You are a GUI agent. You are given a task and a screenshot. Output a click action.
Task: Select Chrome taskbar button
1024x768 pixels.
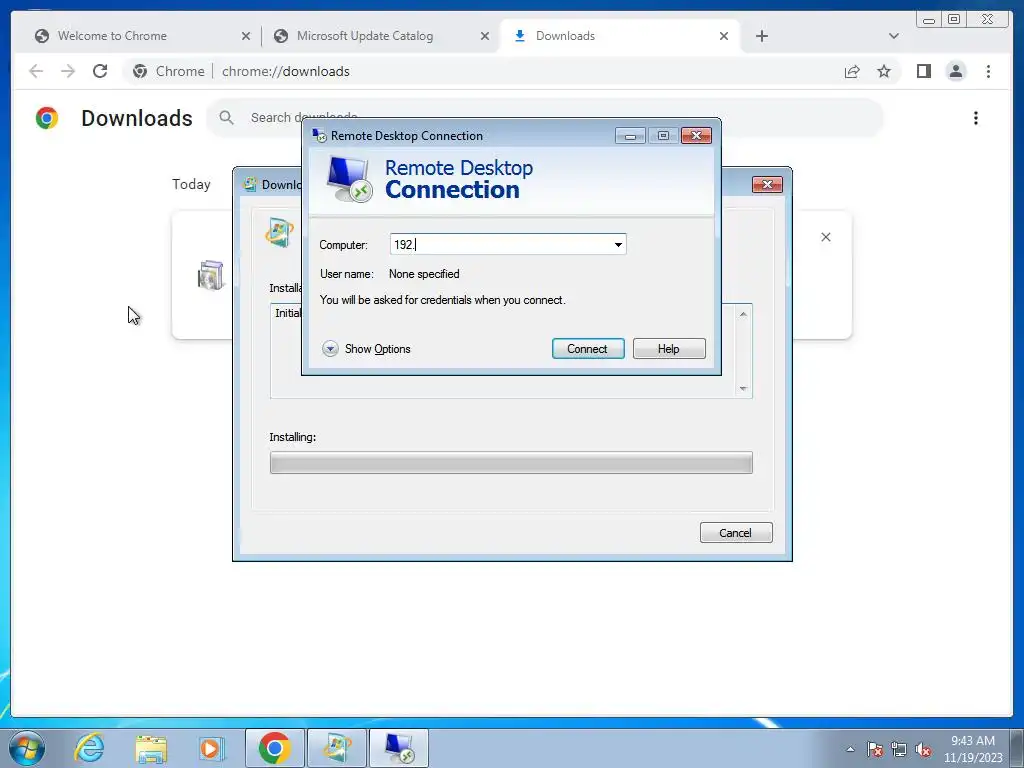275,748
